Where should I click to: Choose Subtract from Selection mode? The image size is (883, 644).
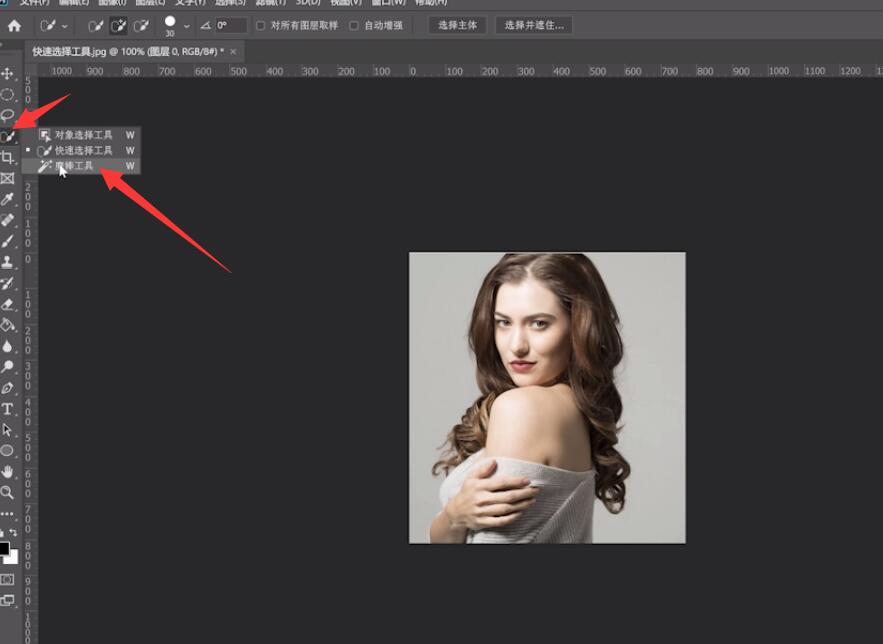[x=141, y=25]
